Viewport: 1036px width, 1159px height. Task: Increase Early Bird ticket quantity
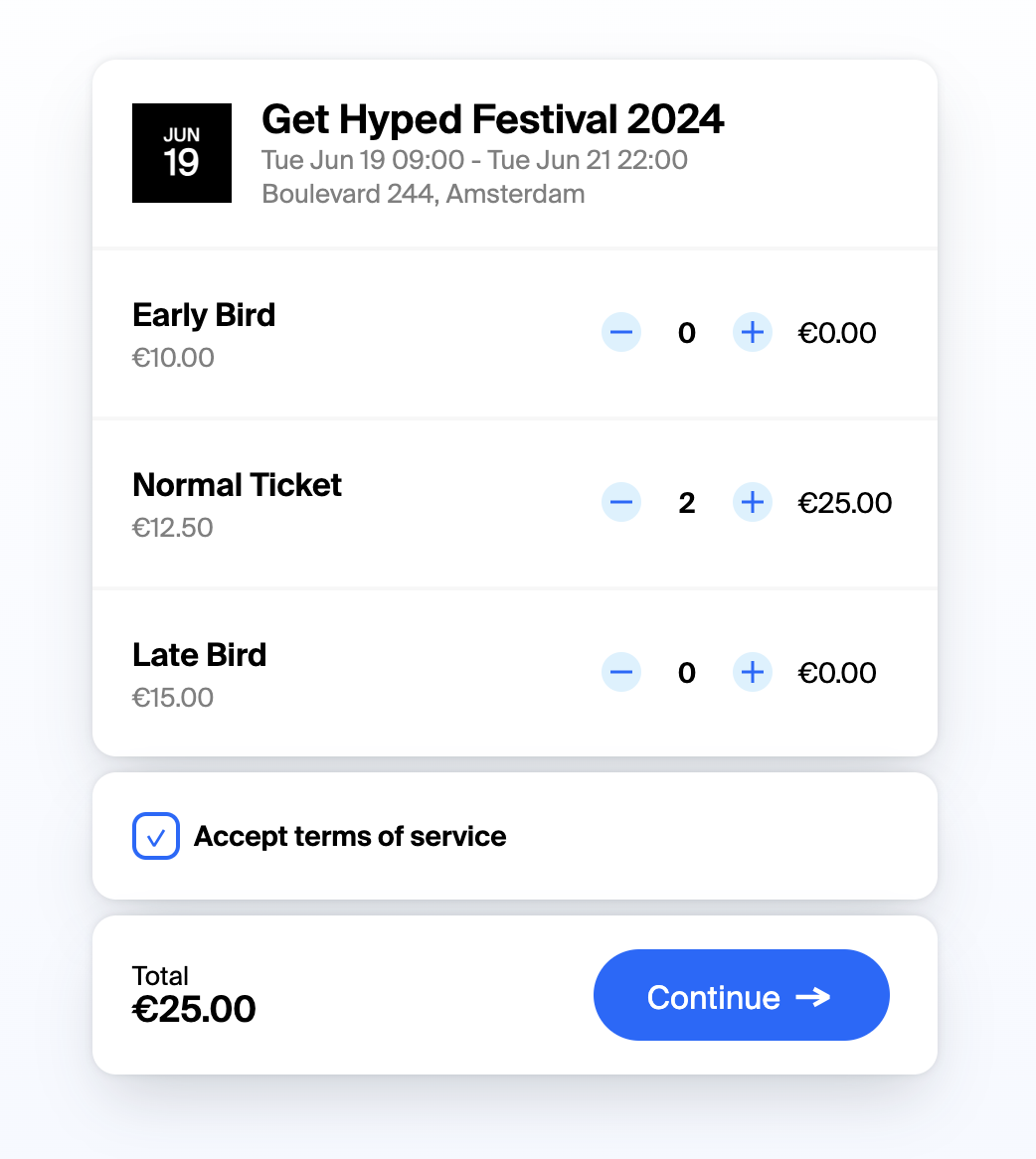[x=753, y=333]
